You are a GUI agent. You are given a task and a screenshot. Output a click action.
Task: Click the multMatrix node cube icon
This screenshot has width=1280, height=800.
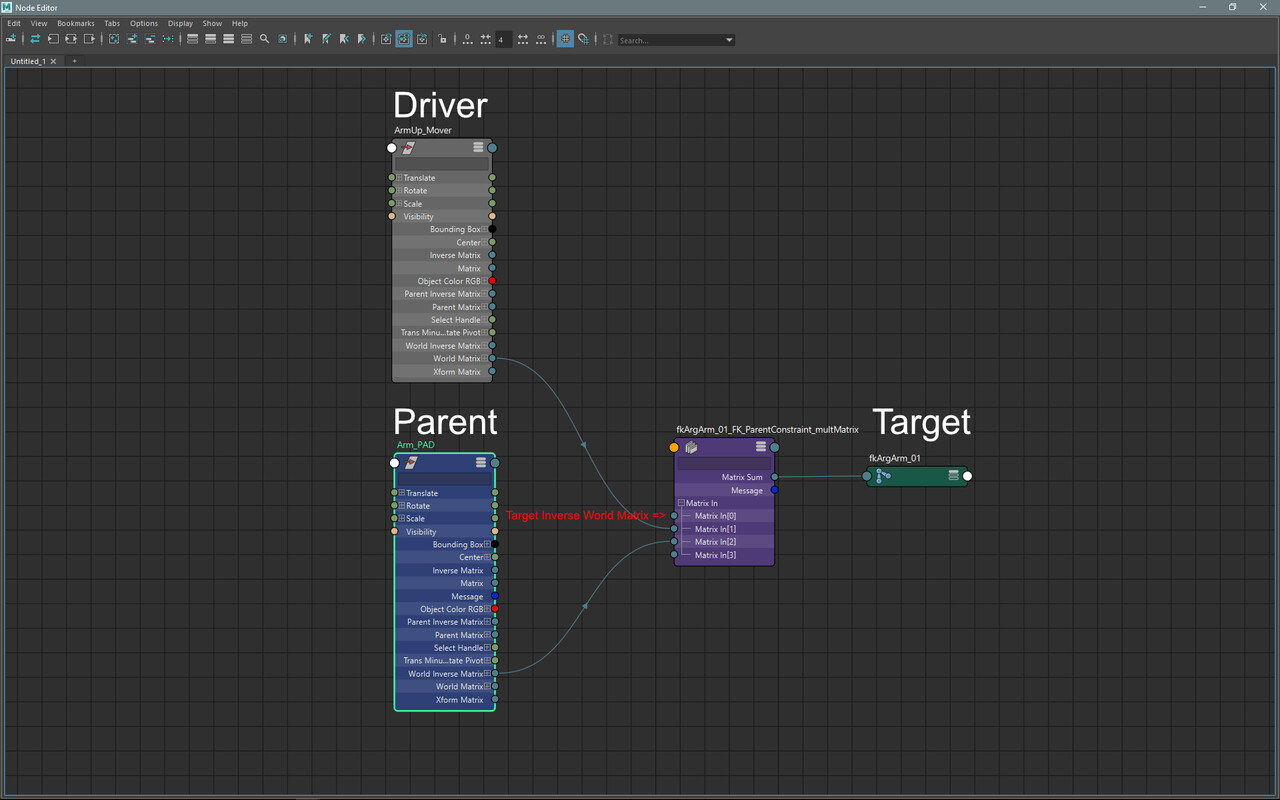point(691,447)
